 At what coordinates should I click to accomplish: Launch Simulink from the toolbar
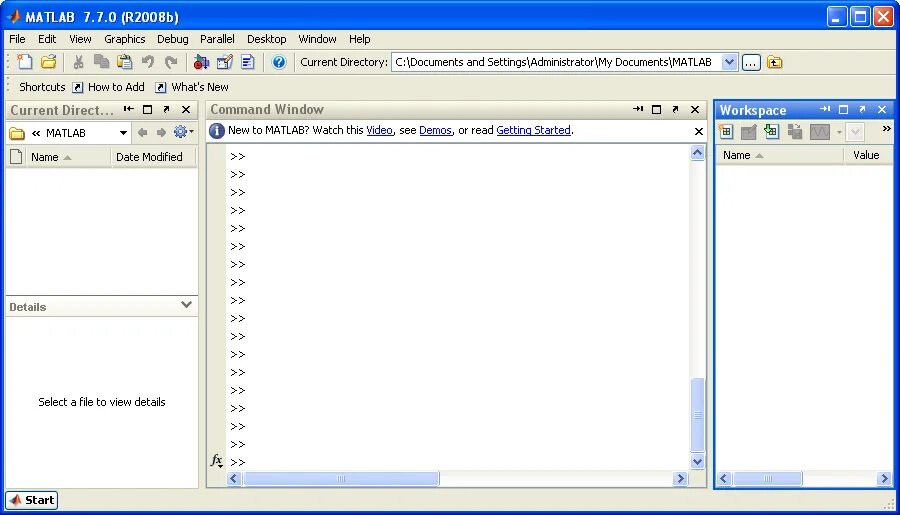coord(201,62)
